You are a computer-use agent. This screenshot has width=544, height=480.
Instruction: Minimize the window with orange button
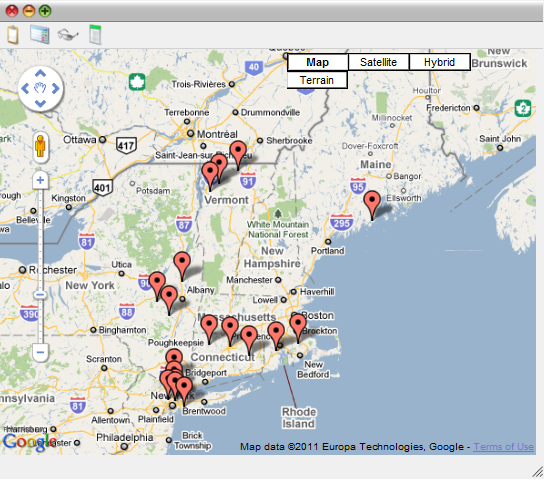coord(29,11)
